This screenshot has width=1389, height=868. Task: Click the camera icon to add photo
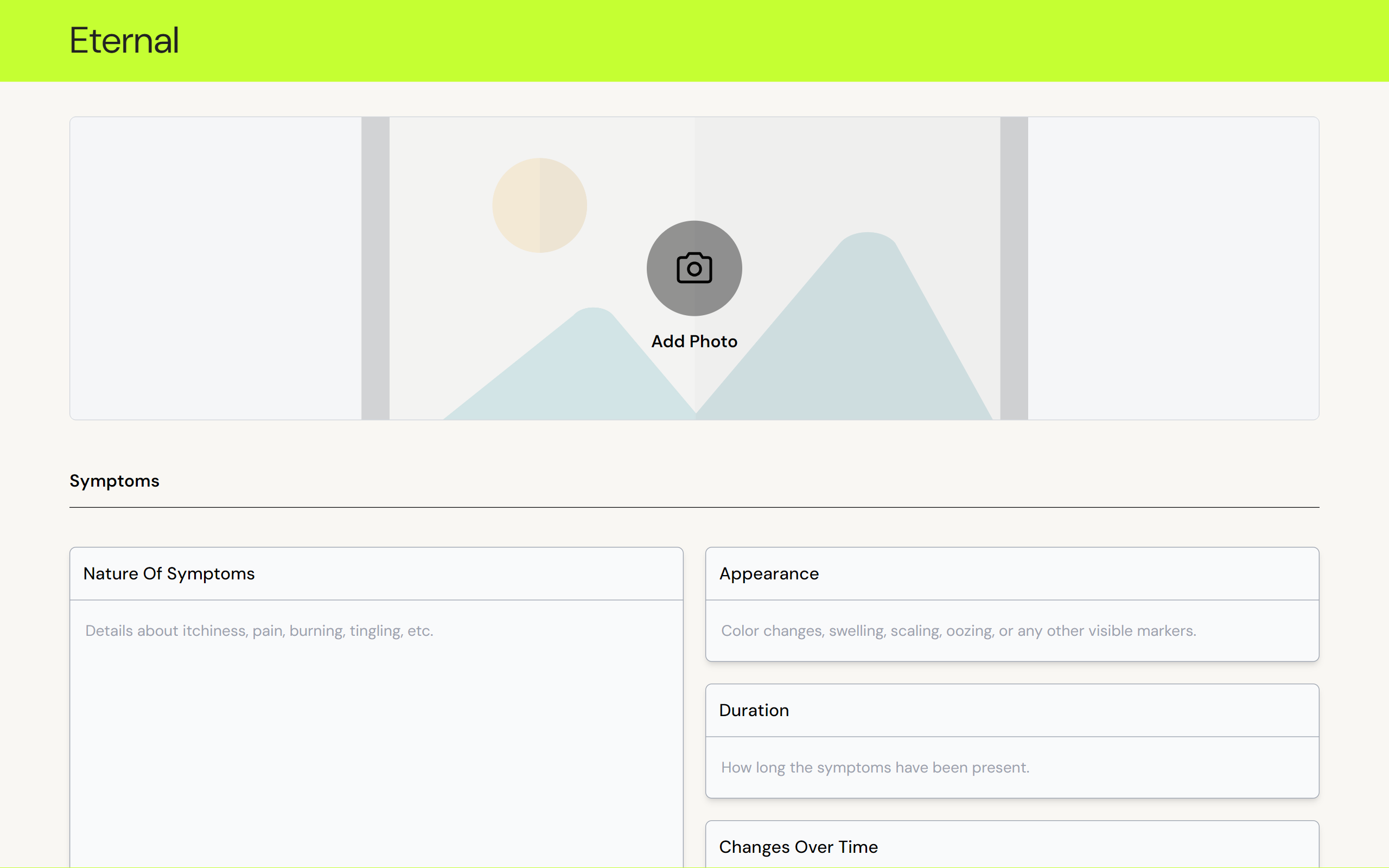coord(694,268)
